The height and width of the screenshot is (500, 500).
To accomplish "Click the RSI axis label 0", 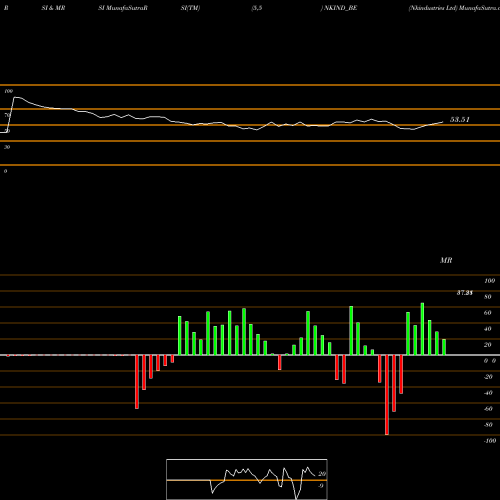I will 5,171.
